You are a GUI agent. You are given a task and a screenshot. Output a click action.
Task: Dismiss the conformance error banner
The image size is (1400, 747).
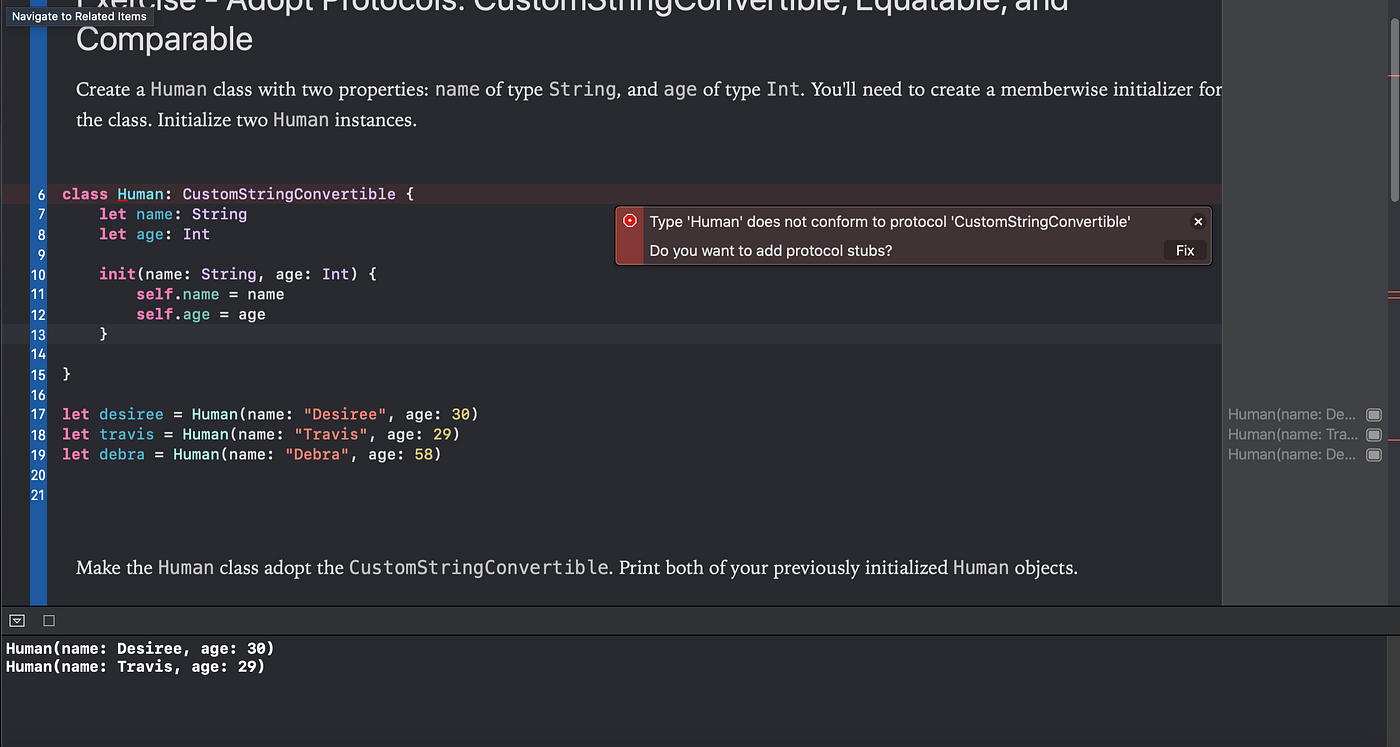(x=1197, y=221)
